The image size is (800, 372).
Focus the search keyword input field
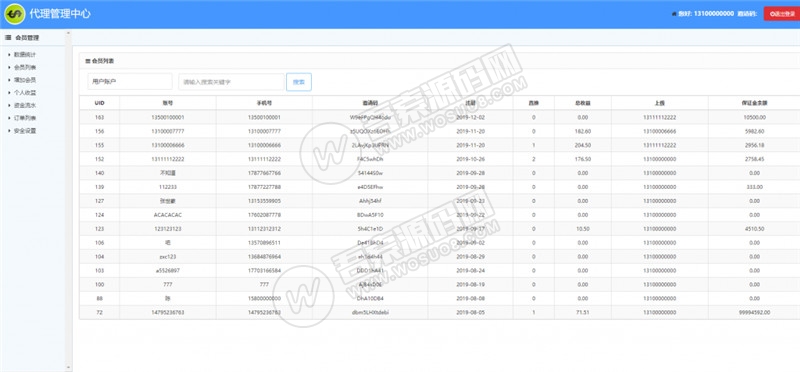pos(231,82)
